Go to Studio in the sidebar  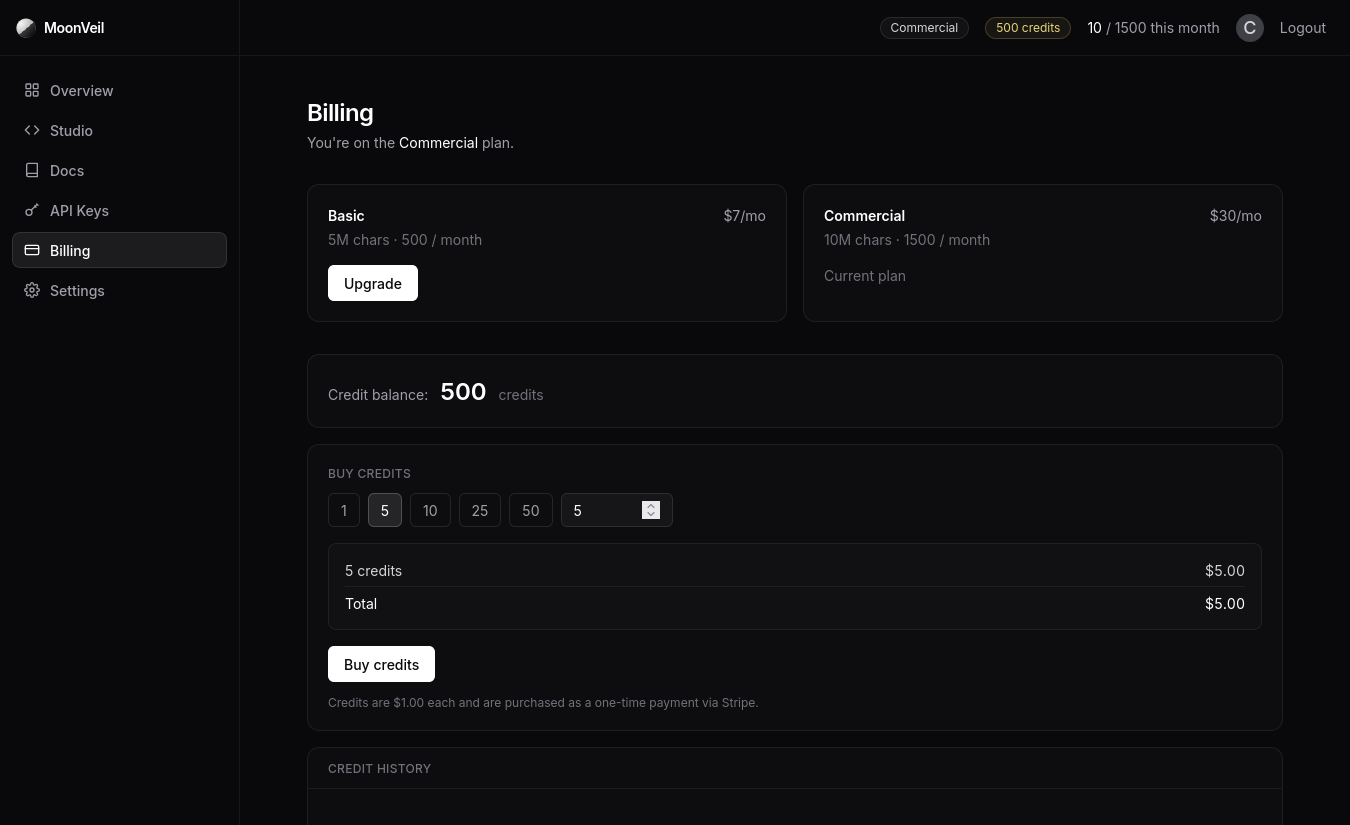[x=119, y=130]
